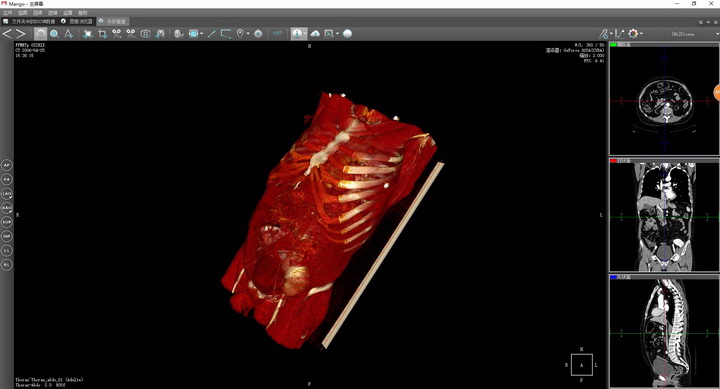Click the color wheel gear icon
The height and width of the screenshot is (389, 720).
(x=633, y=34)
